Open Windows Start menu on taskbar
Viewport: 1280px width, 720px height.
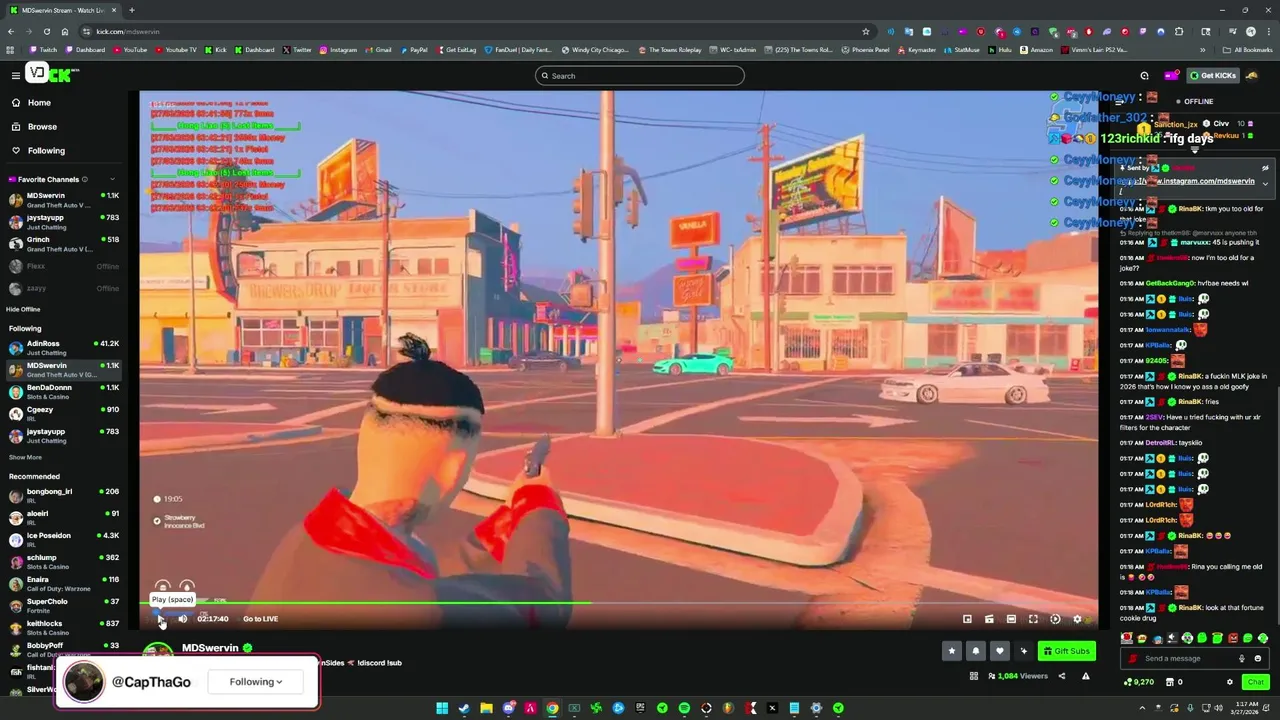[x=442, y=708]
